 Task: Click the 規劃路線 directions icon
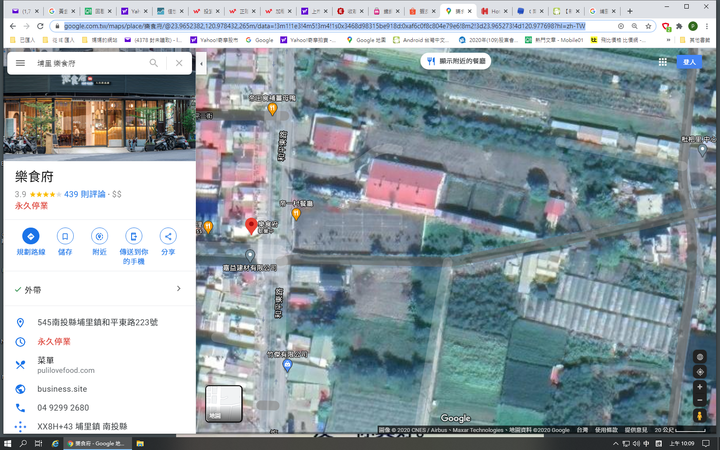pyautogui.click(x=31, y=236)
